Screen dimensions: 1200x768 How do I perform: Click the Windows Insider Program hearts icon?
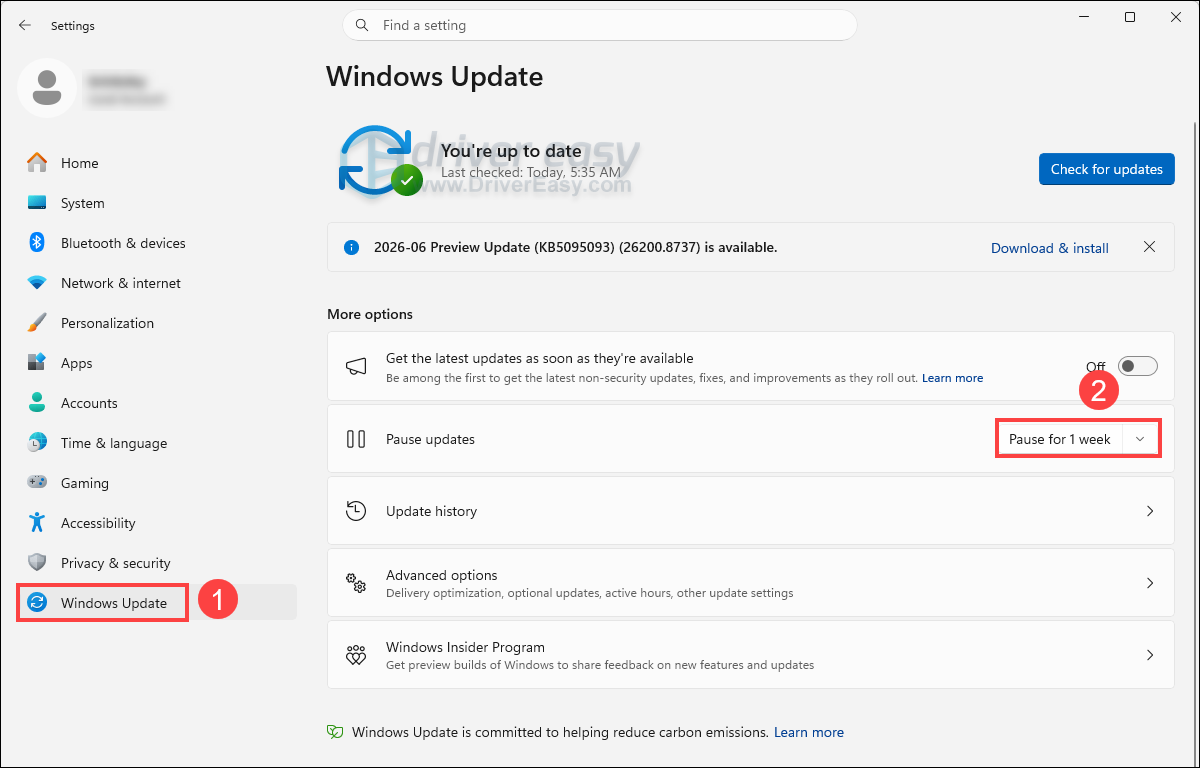pos(356,655)
